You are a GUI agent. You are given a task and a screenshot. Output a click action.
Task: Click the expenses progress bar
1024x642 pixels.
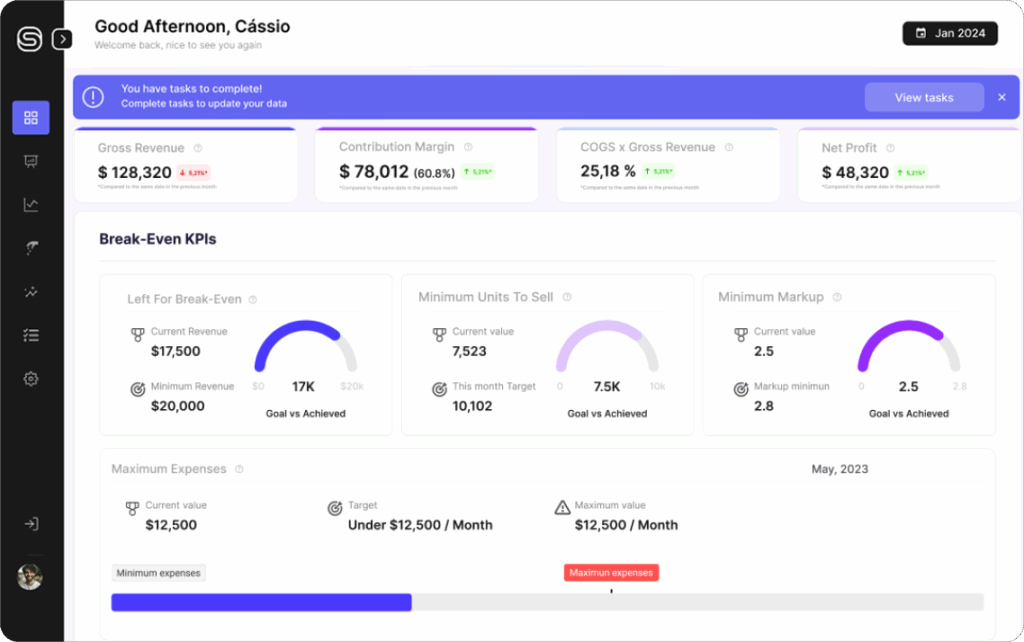pos(547,602)
